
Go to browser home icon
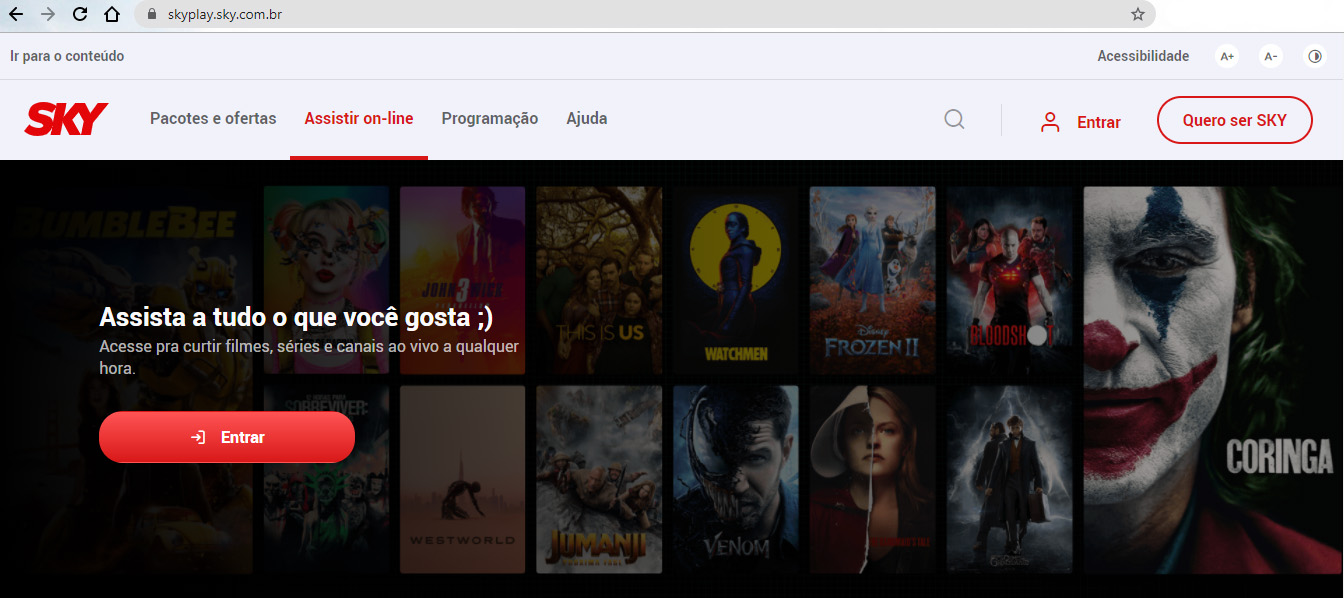[112, 14]
